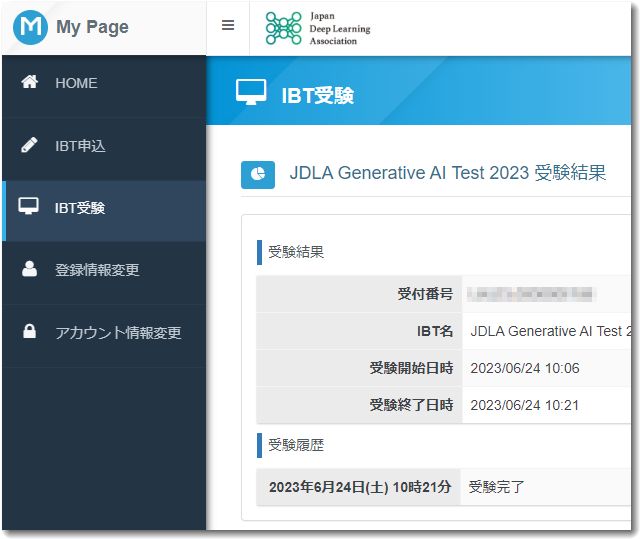Toggle the hamburger sidebar menu button
Image resolution: width=640 pixels, height=539 pixels.
click(228, 25)
